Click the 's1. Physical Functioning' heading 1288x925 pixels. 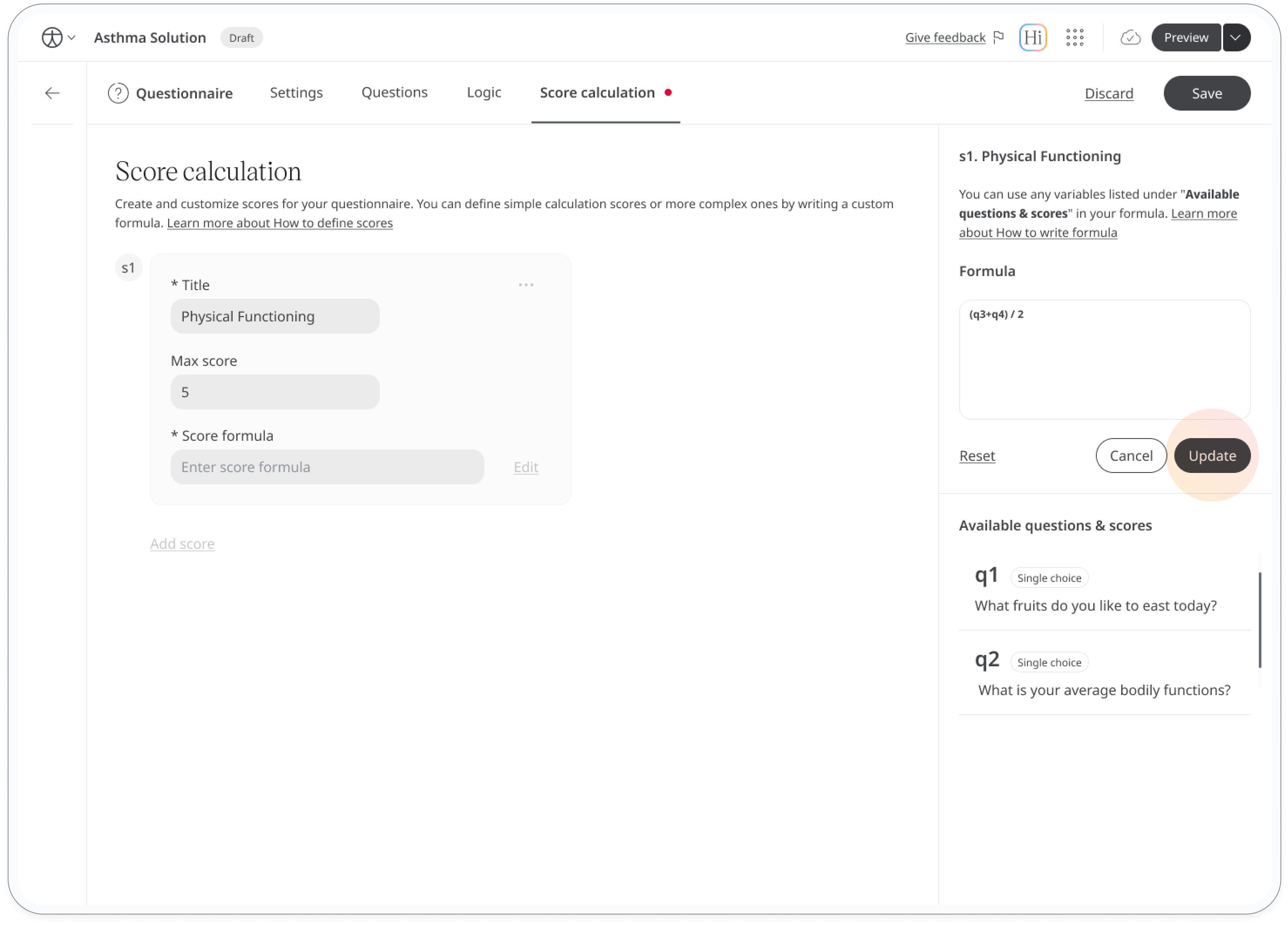coord(1040,156)
